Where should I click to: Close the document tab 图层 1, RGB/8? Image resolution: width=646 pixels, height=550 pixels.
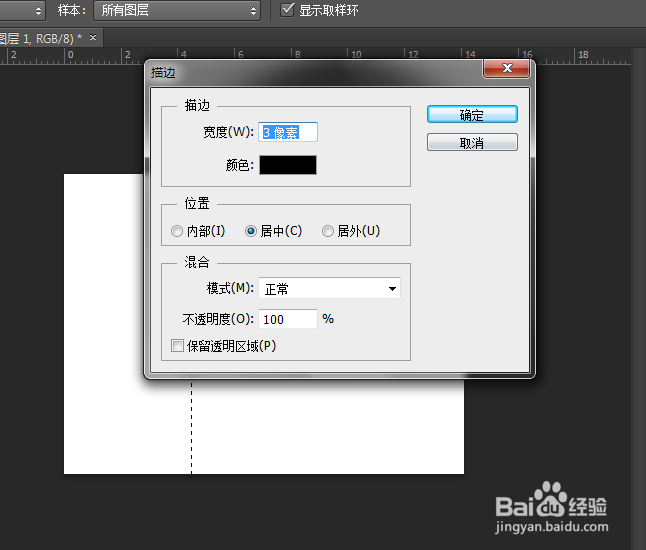coord(93,38)
